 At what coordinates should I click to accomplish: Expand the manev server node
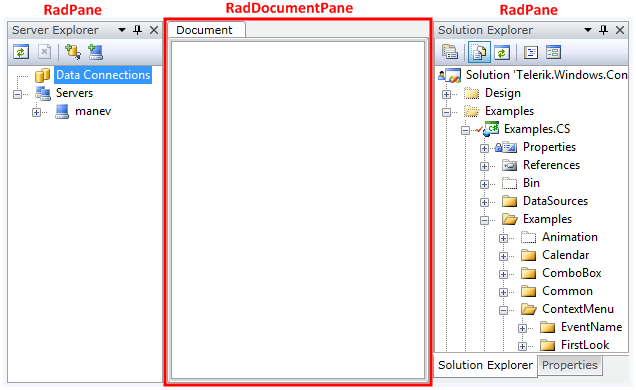(37, 112)
